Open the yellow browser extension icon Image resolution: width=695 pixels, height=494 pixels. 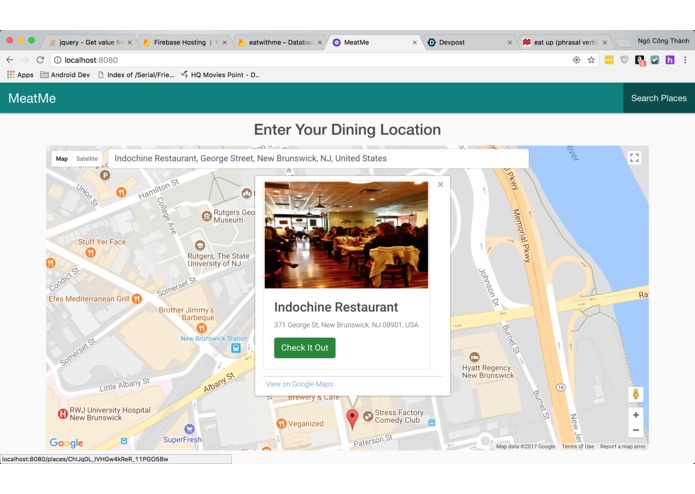click(x=609, y=60)
